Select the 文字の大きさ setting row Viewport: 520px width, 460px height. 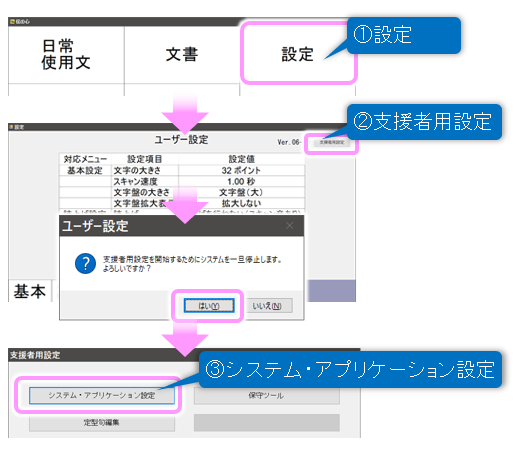tap(182, 170)
